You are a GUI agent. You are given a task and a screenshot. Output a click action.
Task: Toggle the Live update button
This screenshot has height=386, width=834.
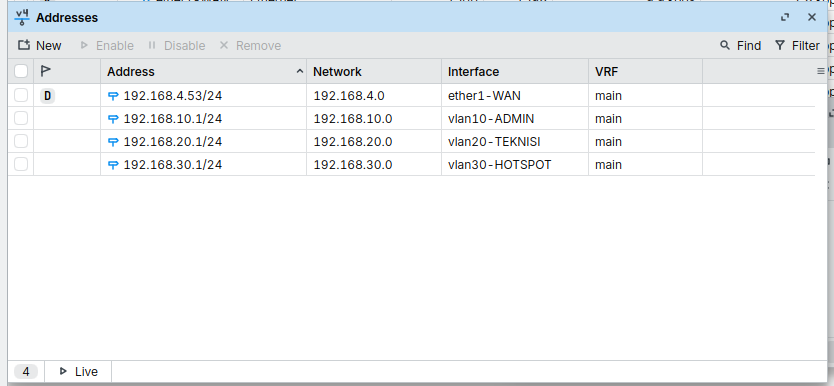78,372
